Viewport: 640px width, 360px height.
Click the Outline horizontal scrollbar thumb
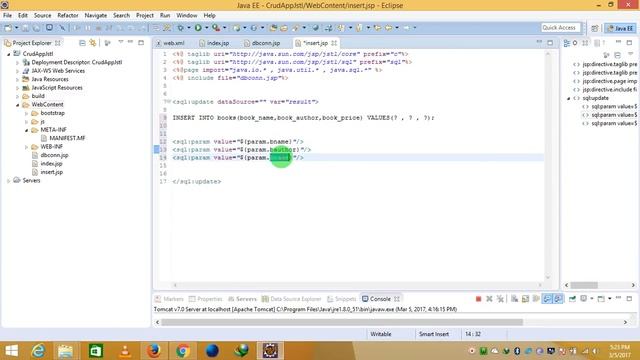click(x=584, y=285)
